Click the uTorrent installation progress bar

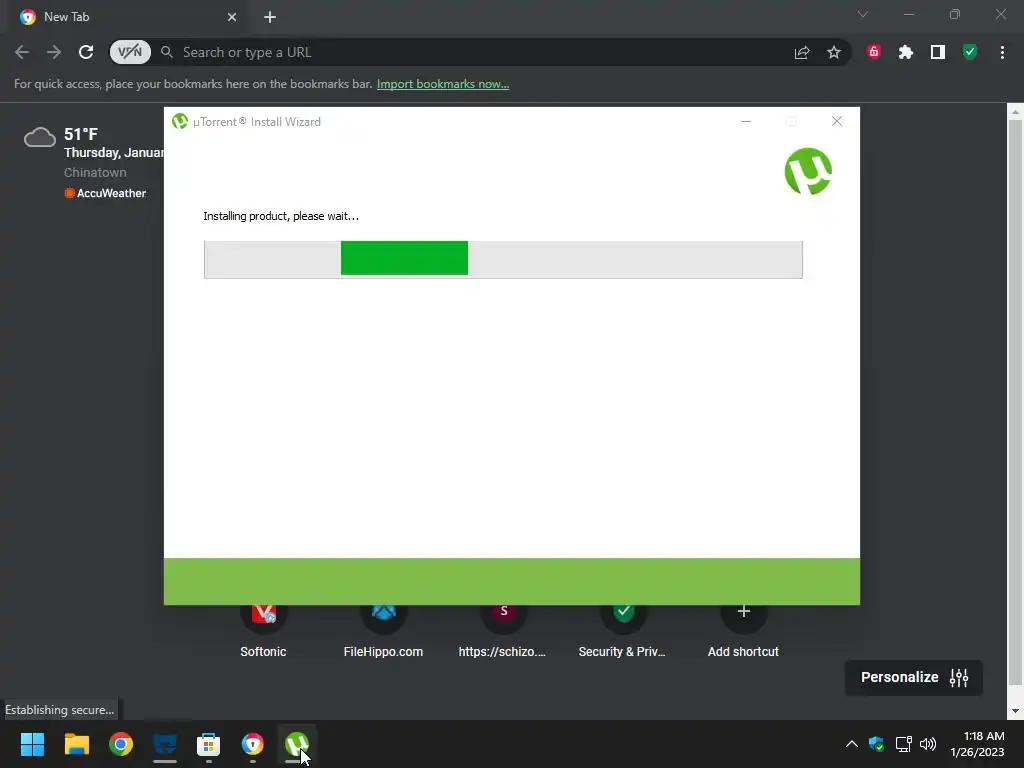[503, 259]
